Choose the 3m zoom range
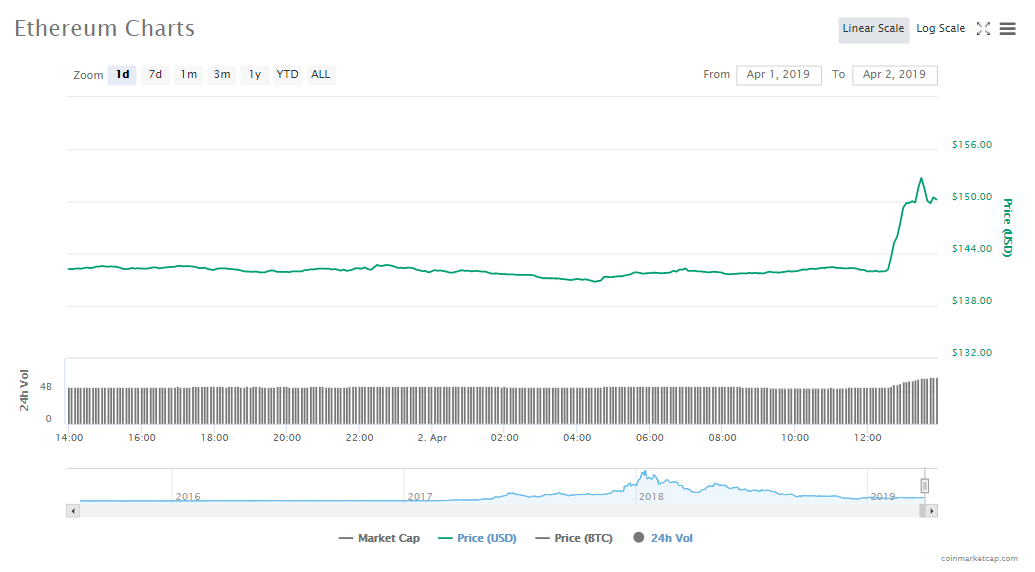 tap(222, 75)
